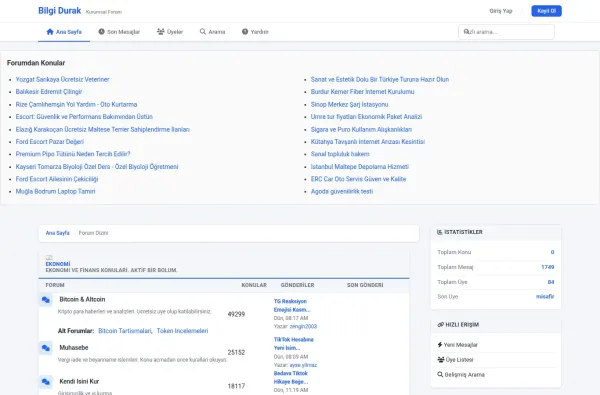Open the Arama navigation tab
Image resolution: width=600 pixels, height=395 pixels.
tap(212, 32)
